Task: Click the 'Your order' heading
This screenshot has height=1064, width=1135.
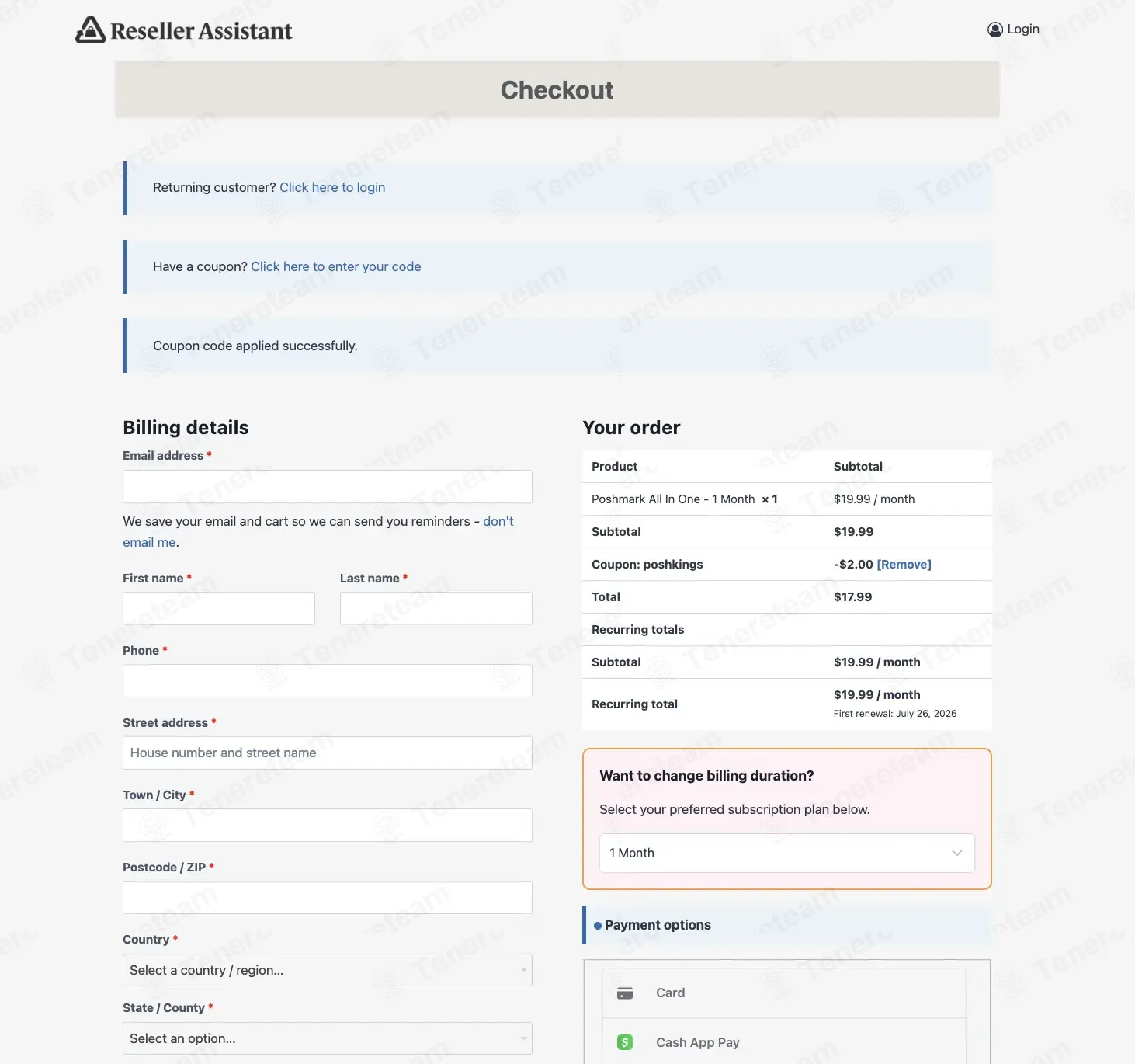Action: click(x=631, y=428)
